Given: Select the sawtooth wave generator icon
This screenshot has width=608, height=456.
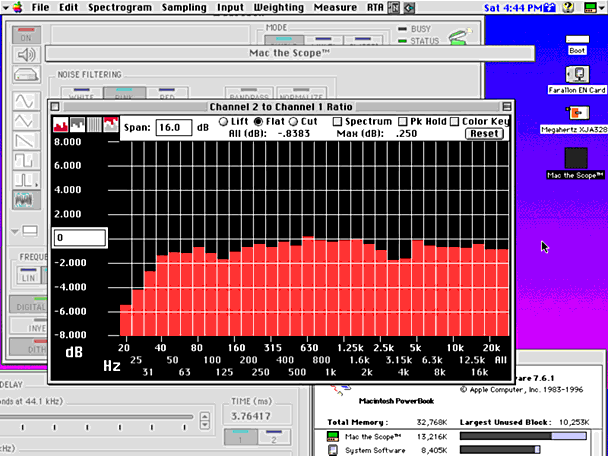Looking at the screenshot, I should [x=26, y=141].
